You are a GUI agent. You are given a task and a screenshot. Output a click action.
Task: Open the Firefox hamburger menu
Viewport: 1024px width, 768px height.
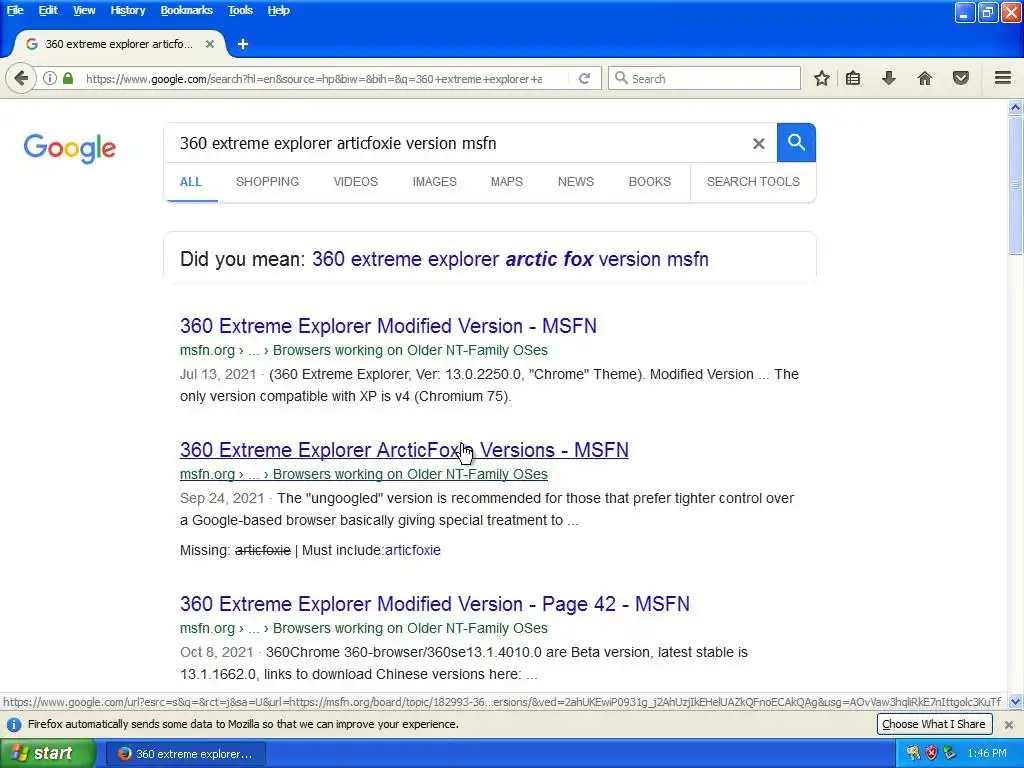pos(1003,78)
